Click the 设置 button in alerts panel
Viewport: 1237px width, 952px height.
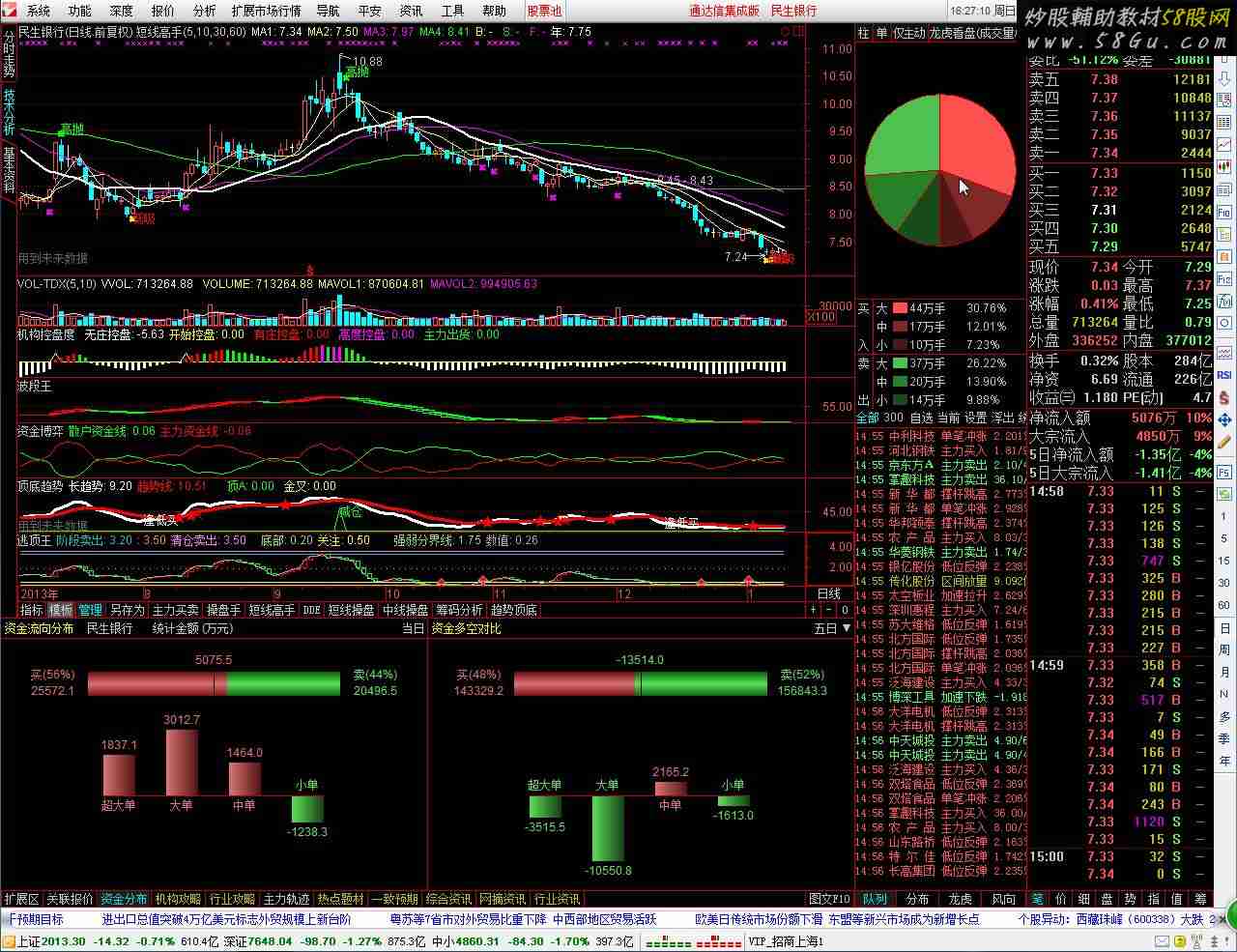(976, 418)
